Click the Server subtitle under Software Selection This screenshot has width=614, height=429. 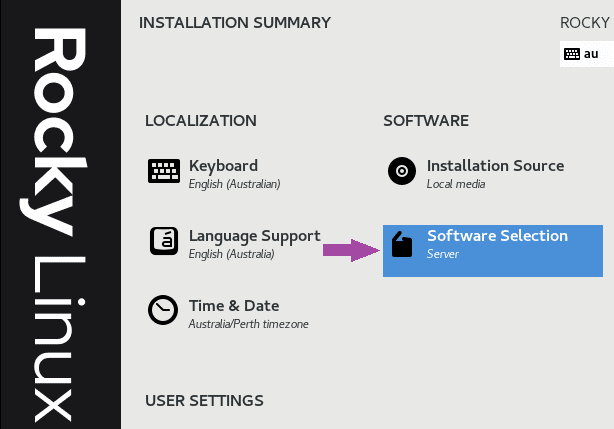point(442,254)
